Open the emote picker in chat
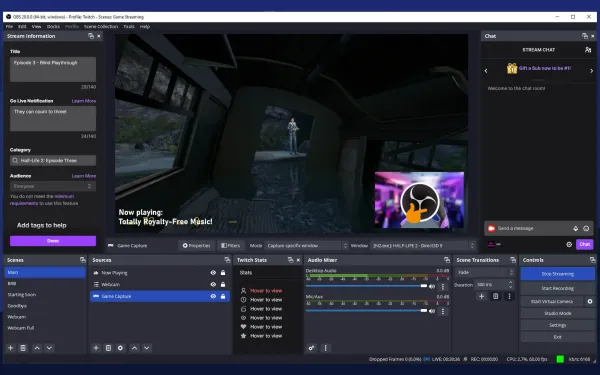The width and height of the screenshot is (600, 375). (x=586, y=228)
